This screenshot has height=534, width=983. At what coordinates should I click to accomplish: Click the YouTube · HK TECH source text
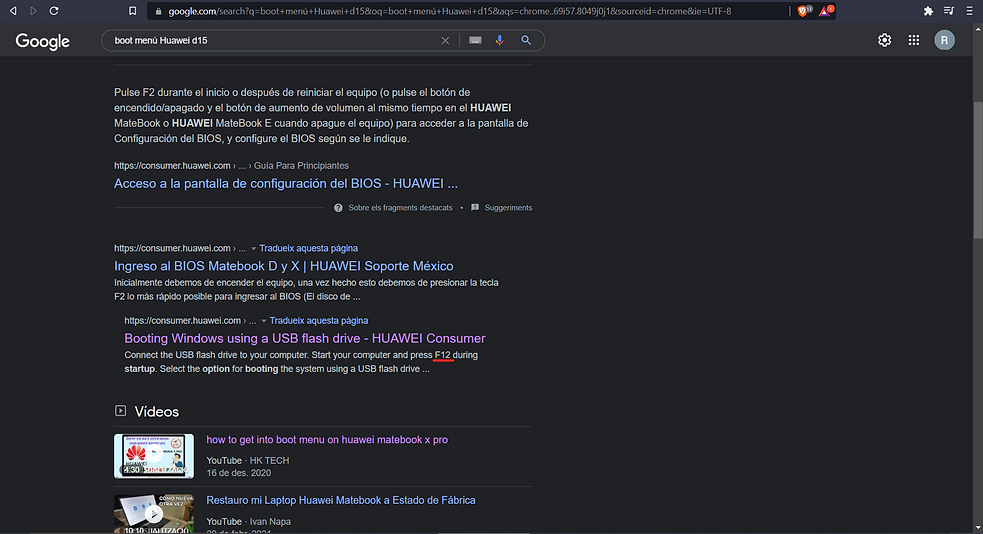click(x=248, y=461)
